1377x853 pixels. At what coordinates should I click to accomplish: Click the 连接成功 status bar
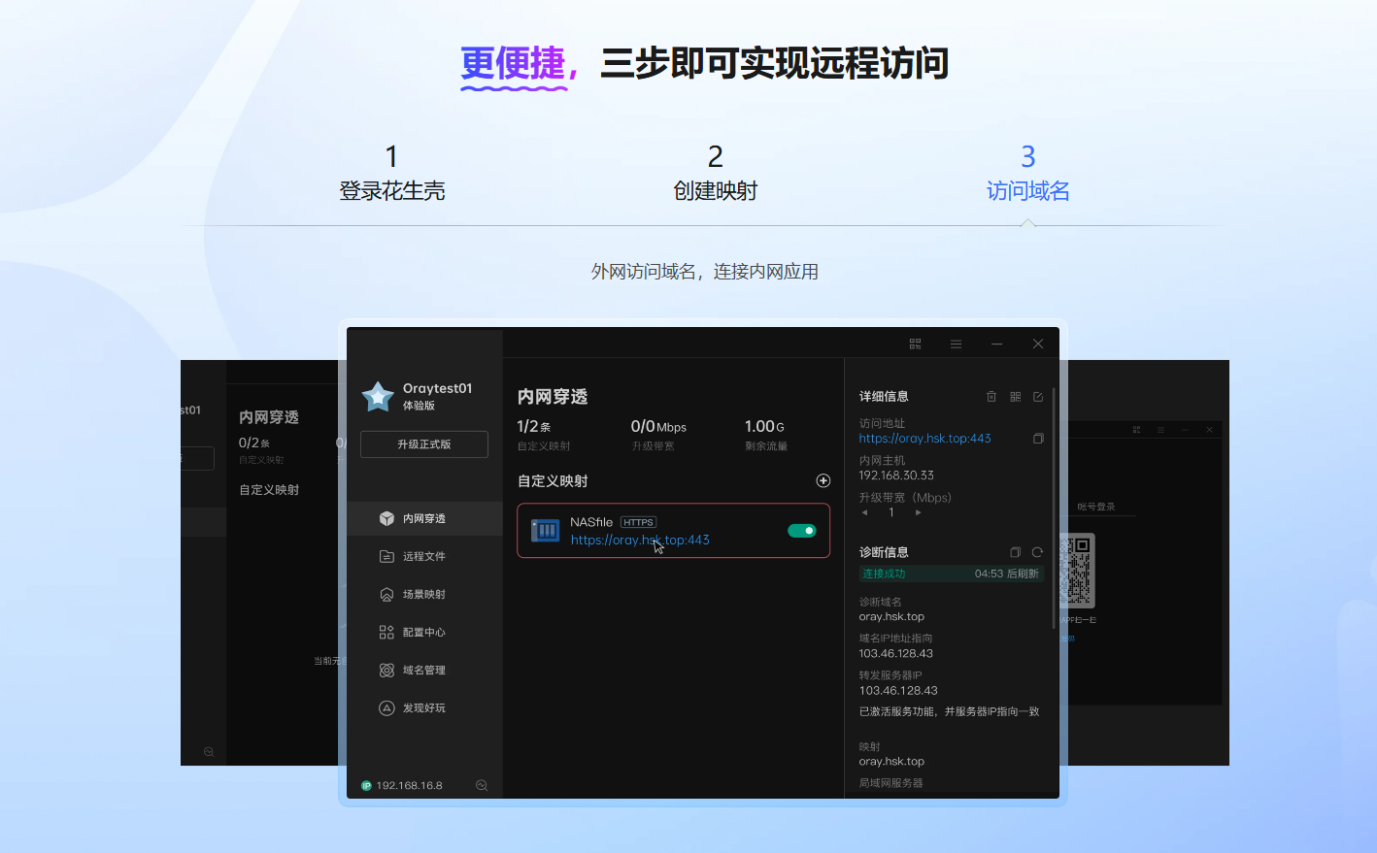click(950, 573)
